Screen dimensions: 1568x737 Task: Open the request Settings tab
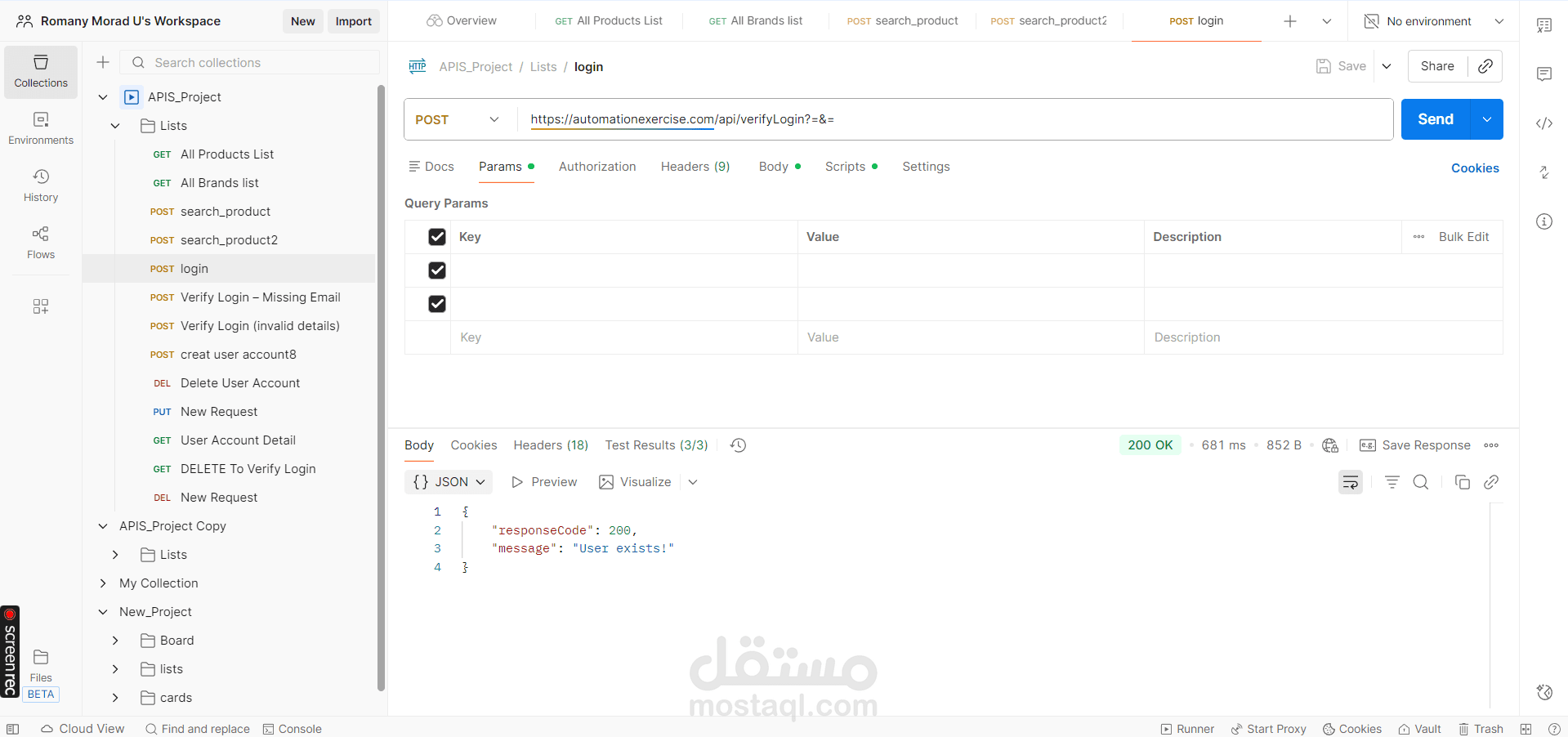(926, 167)
